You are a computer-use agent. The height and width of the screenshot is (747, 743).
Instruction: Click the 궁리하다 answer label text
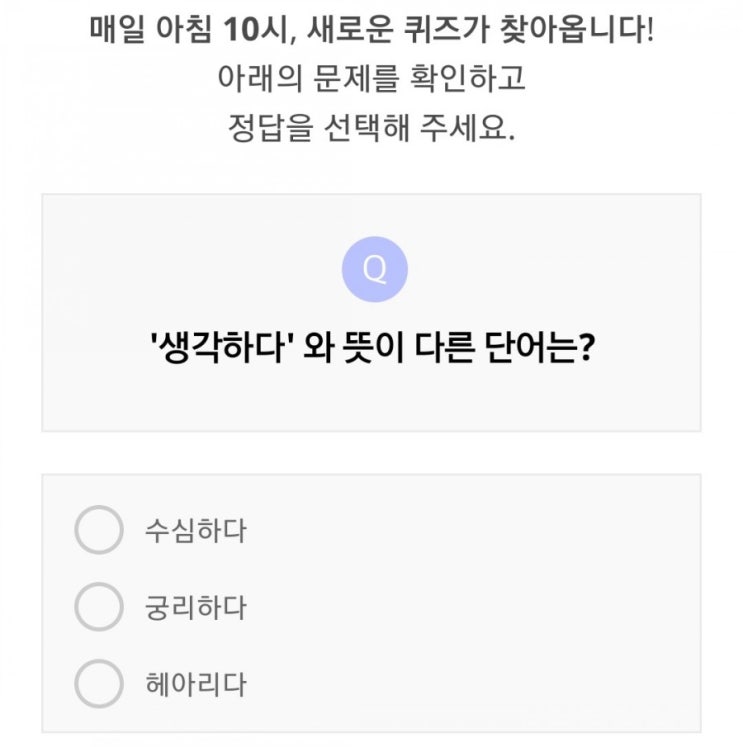(195, 607)
